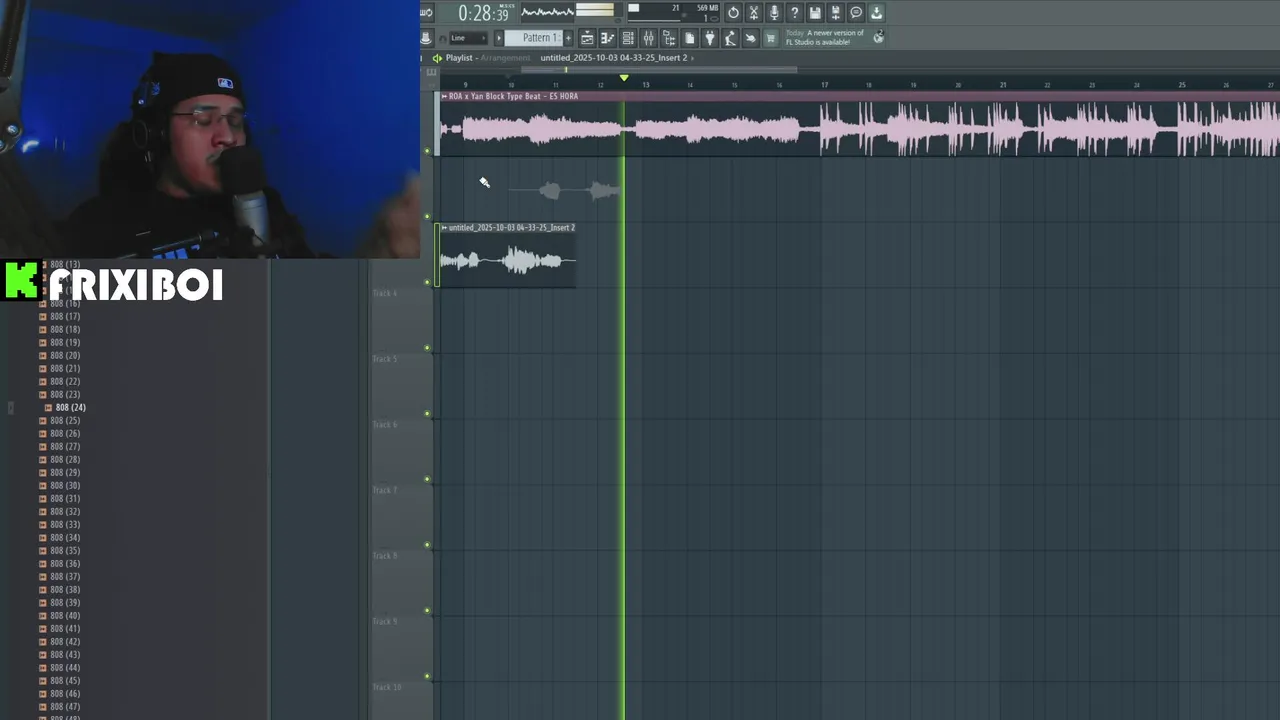The width and height of the screenshot is (1280, 720).
Task: Toggle the microphone recording icon
Action: pyautogui.click(x=774, y=13)
